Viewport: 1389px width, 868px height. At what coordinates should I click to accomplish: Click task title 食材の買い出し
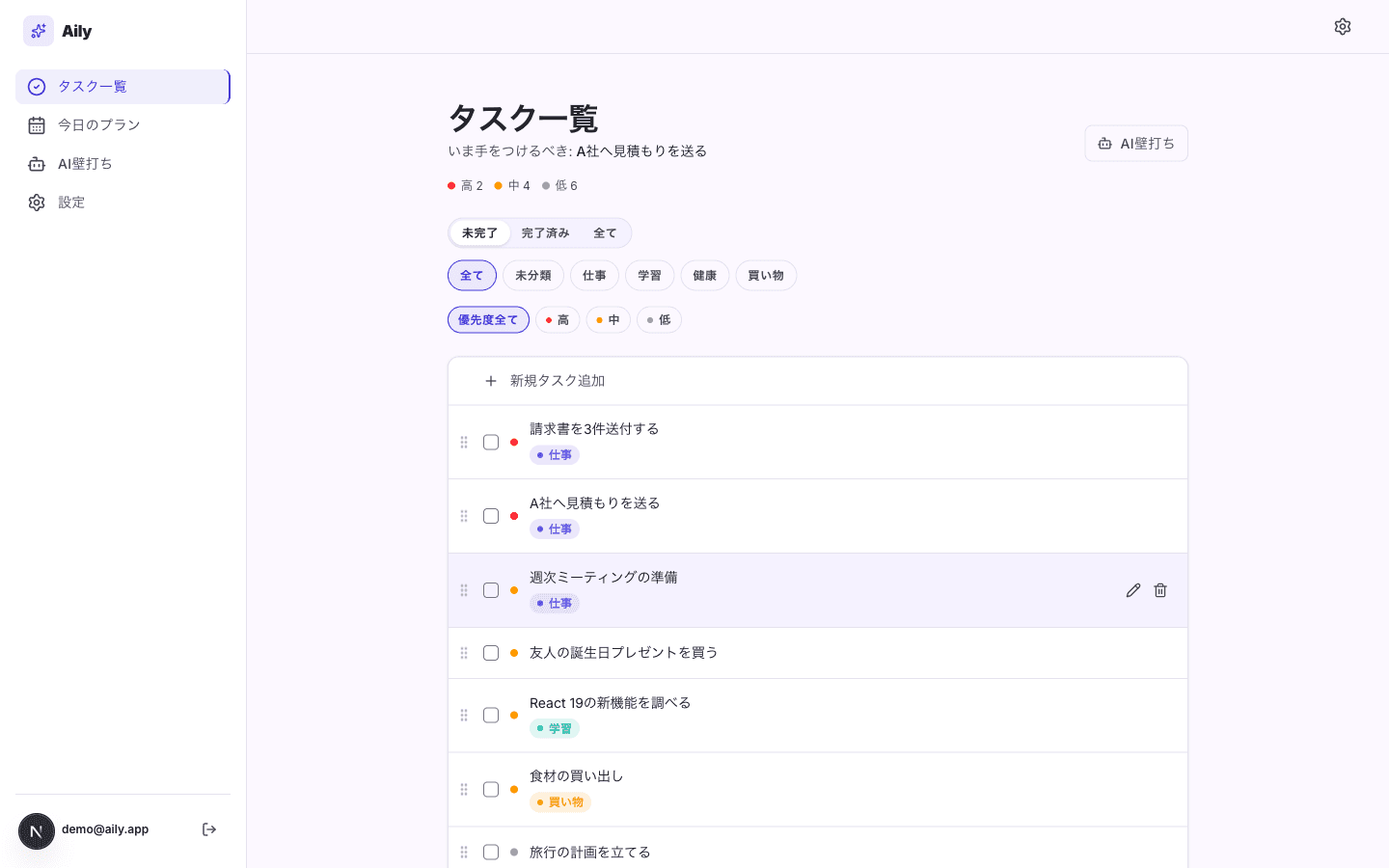coord(577,776)
